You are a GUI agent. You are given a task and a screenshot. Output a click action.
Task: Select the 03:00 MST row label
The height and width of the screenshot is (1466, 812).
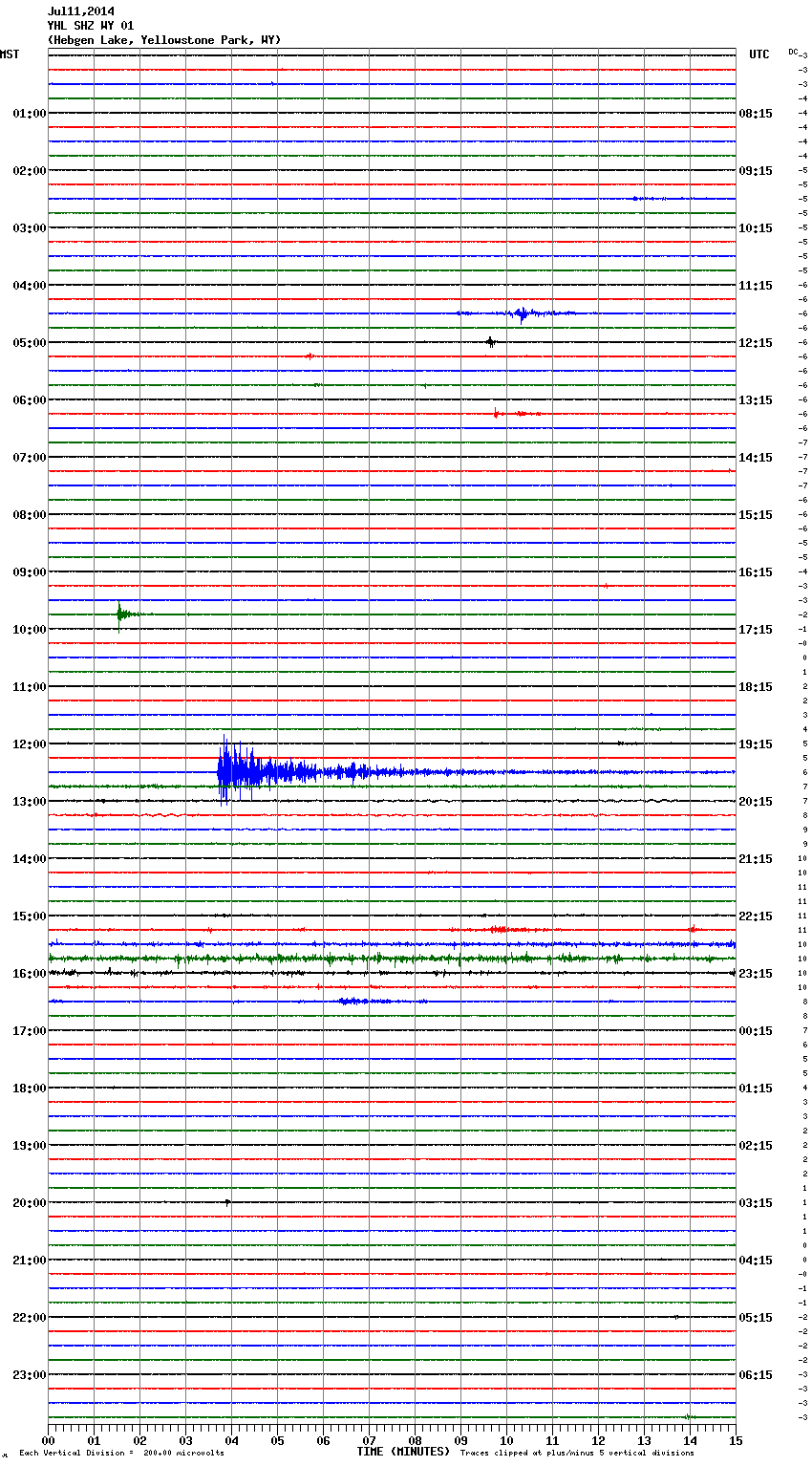29,228
